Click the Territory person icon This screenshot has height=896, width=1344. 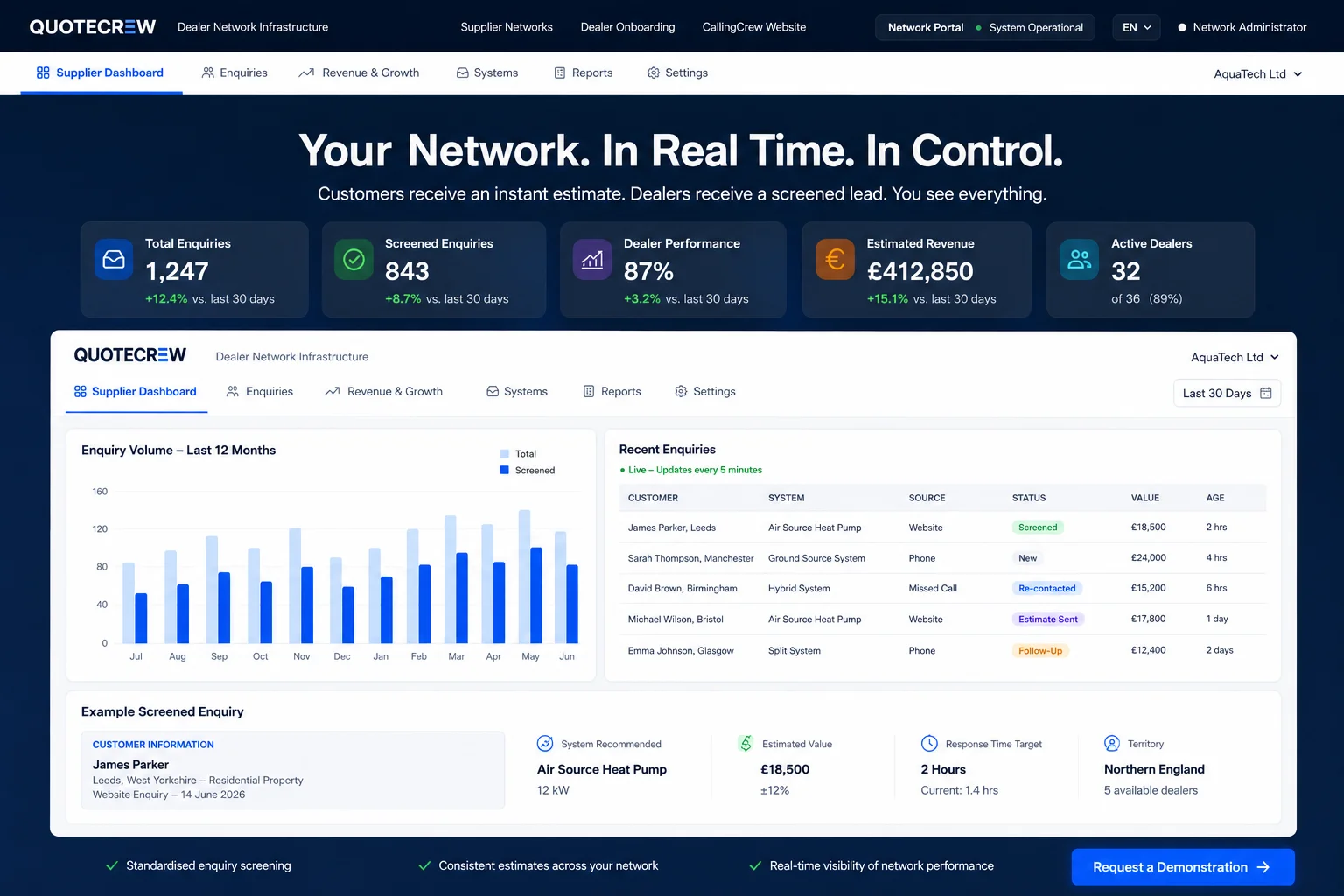[1112, 744]
